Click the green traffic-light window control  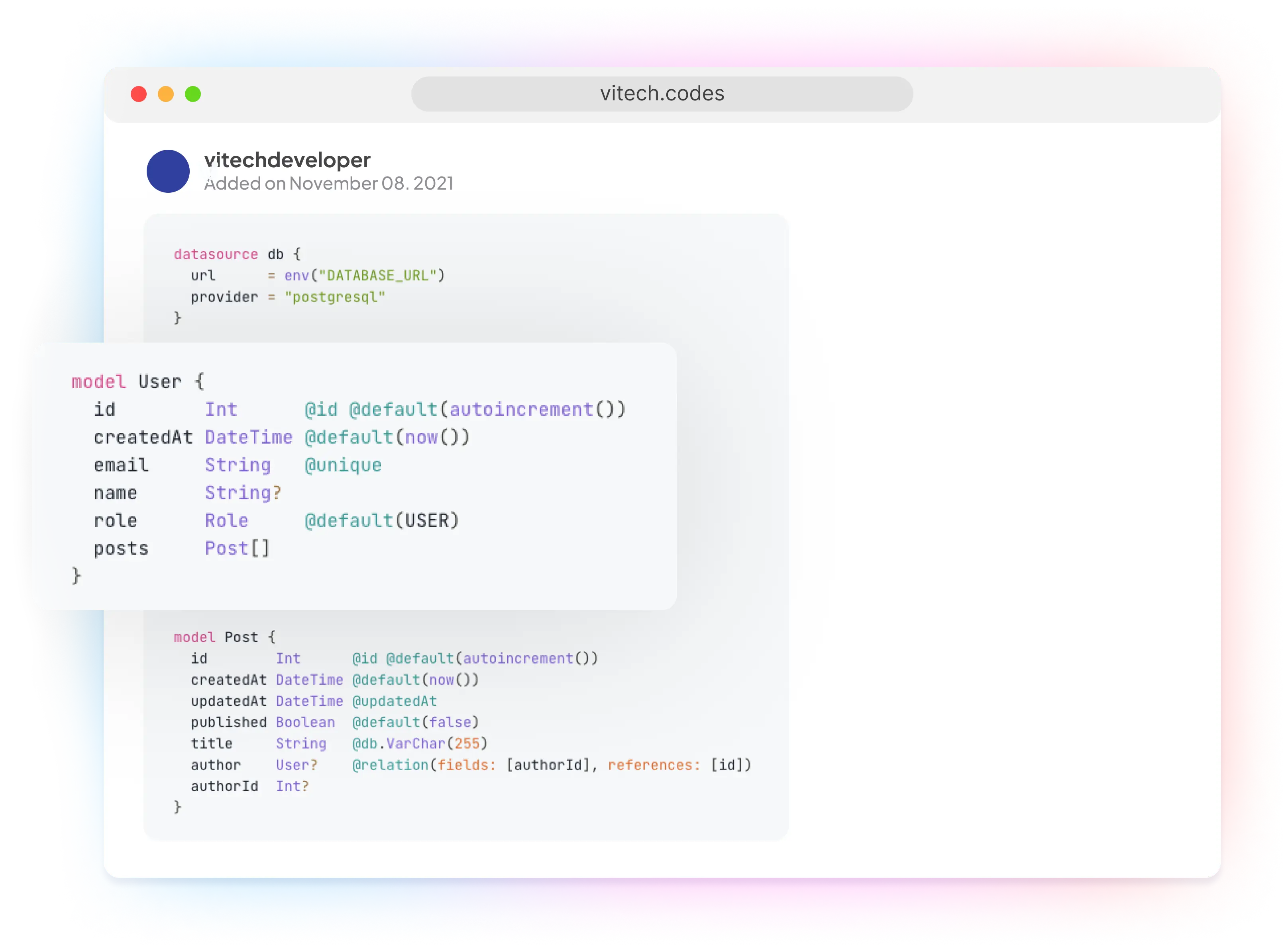[x=193, y=94]
